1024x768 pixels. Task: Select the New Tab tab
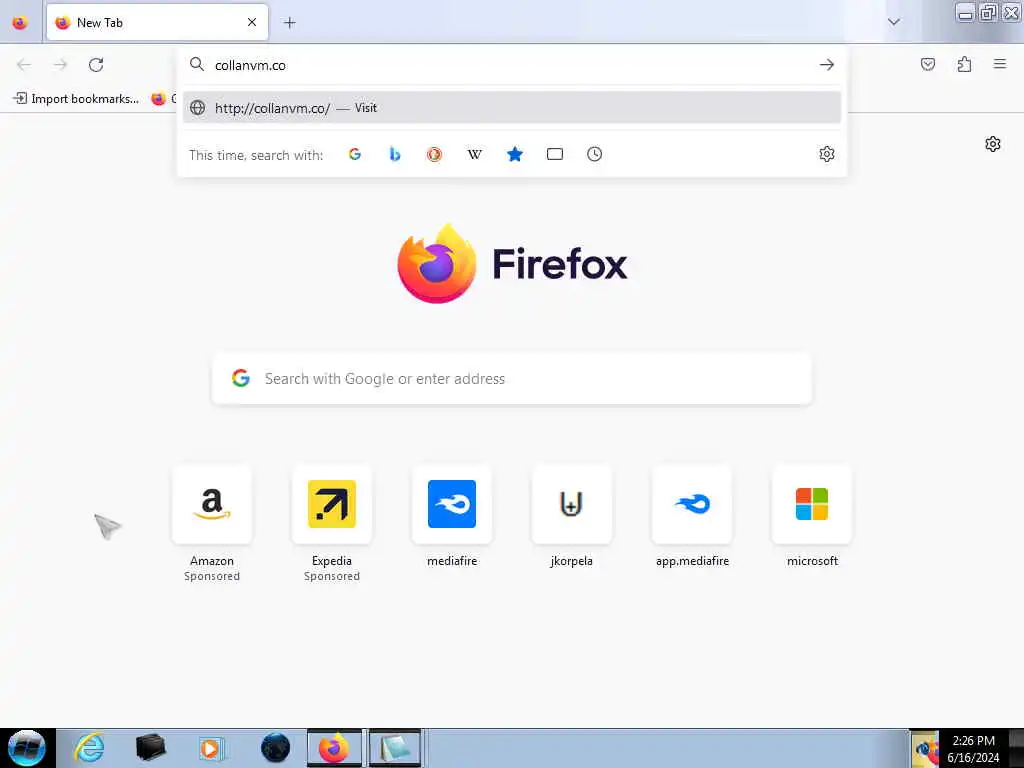[x=157, y=22]
